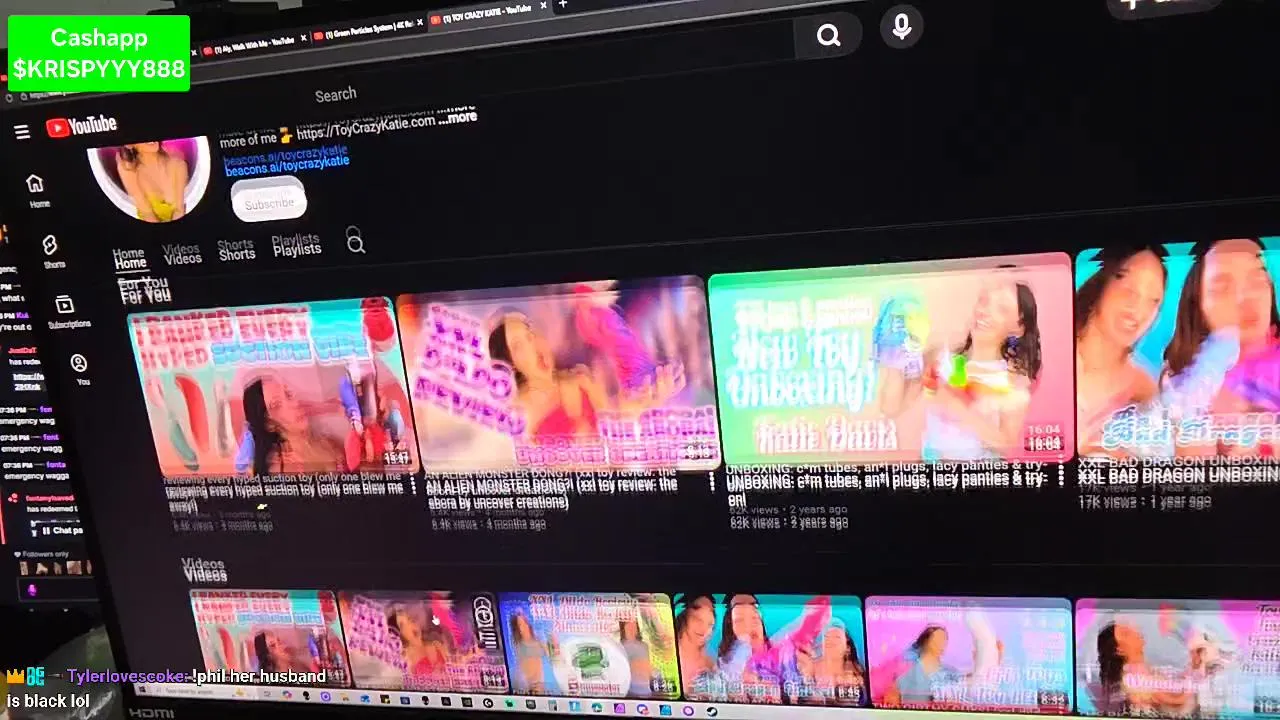Image resolution: width=1280 pixels, height=720 pixels.
Task: Click the magnifier search button in YouTube header
Action: (828, 36)
